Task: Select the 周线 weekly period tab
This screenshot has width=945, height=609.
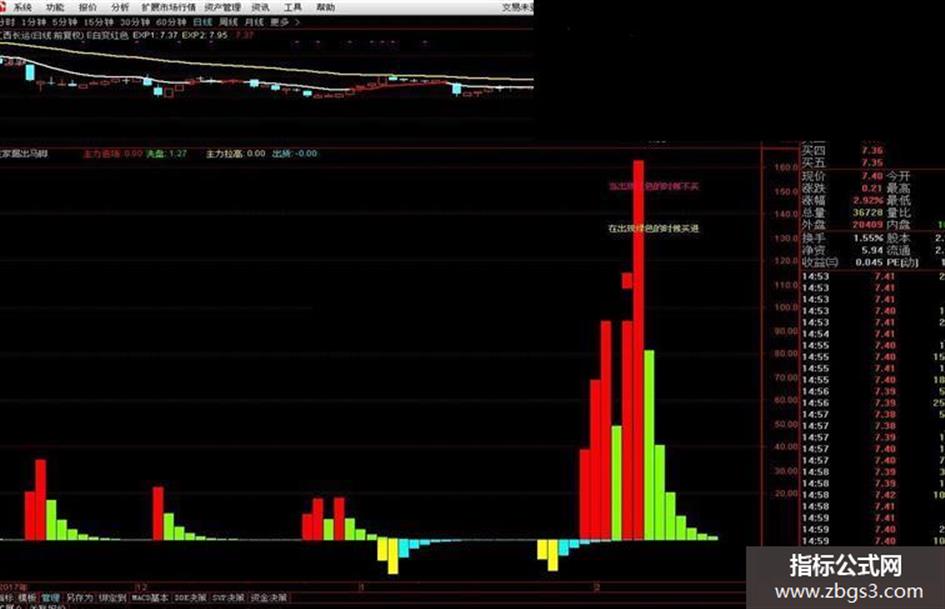Action: (x=228, y=22)
